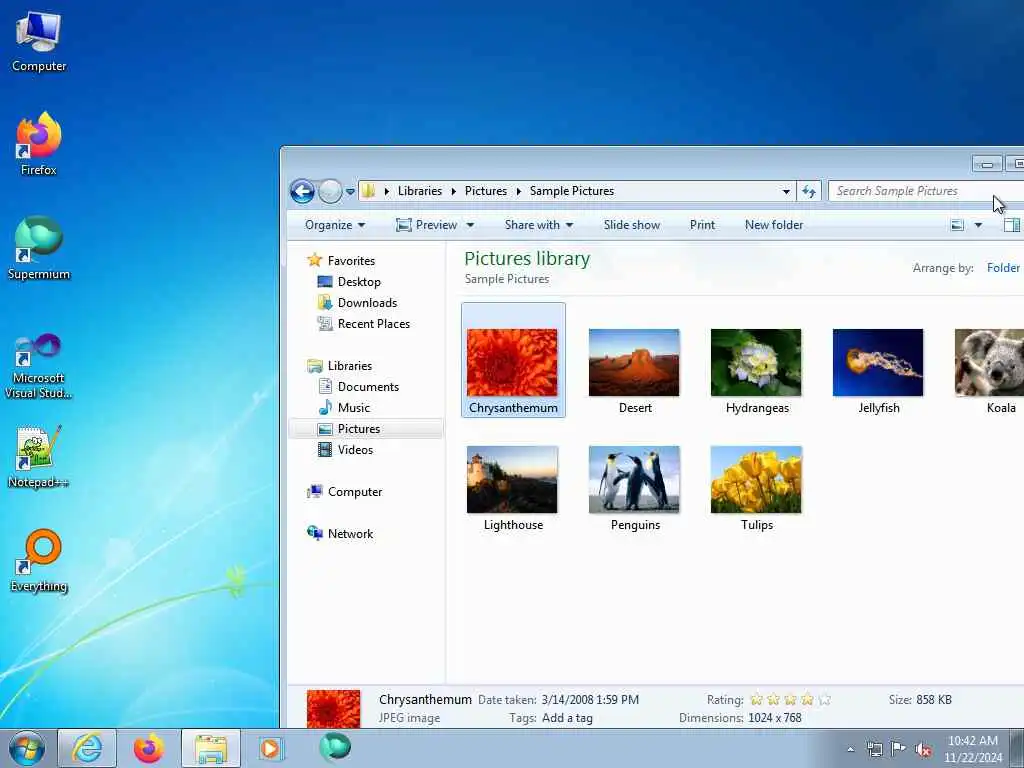Screen dimensions: 1024x768
Task: Open network tray icon
Action: coord(874,749)
